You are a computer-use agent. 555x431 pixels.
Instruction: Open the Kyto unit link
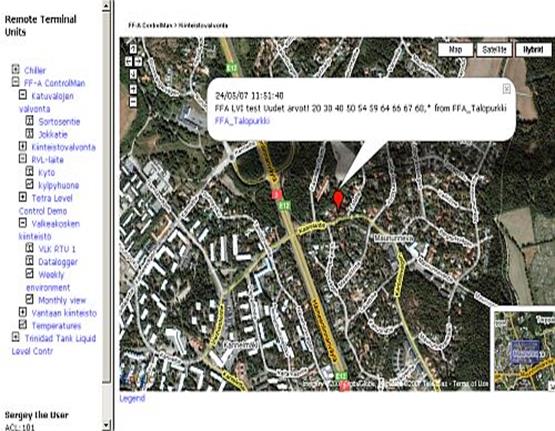pos(47,173)
